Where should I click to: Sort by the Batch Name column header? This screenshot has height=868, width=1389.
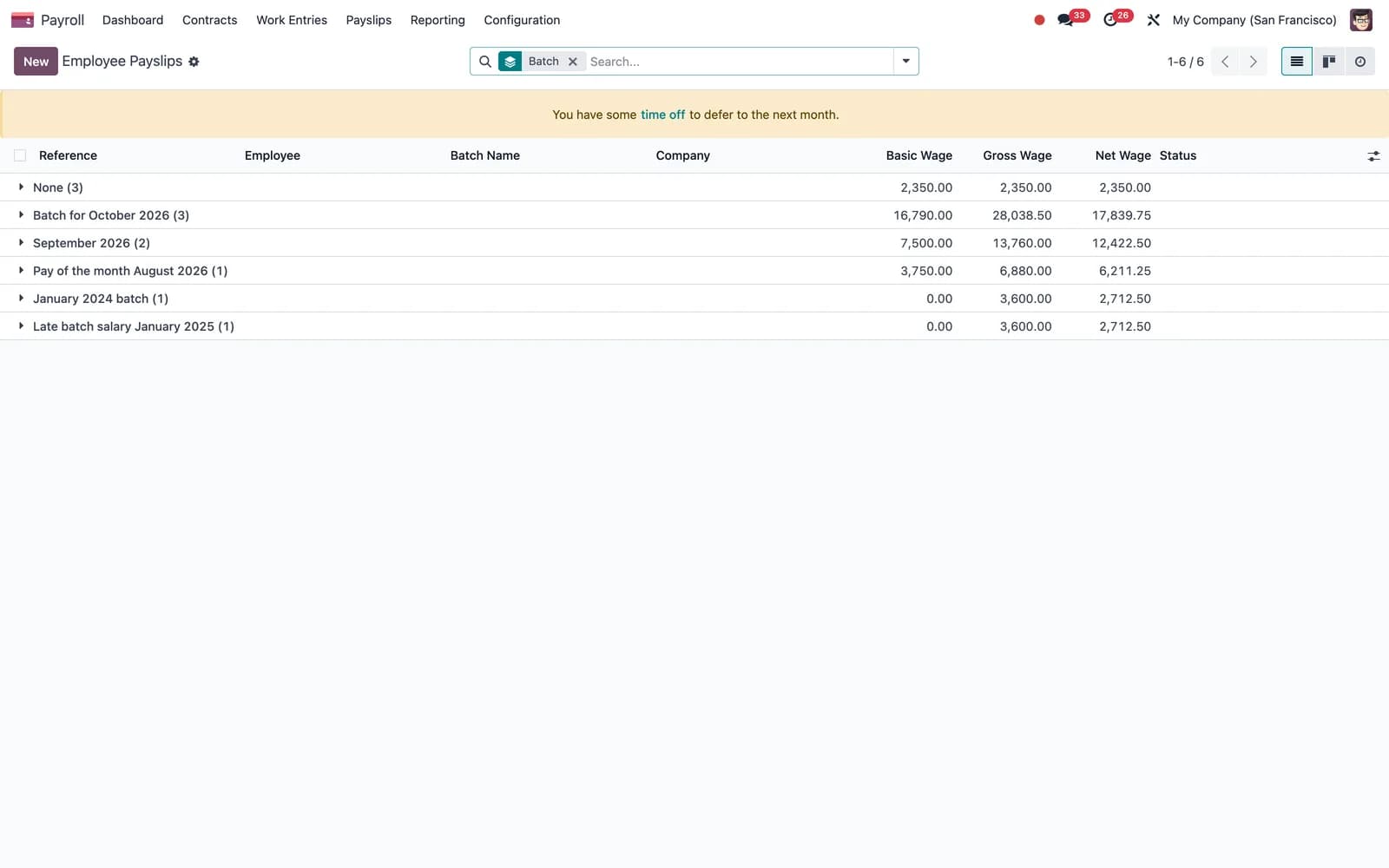pos(485,155)
